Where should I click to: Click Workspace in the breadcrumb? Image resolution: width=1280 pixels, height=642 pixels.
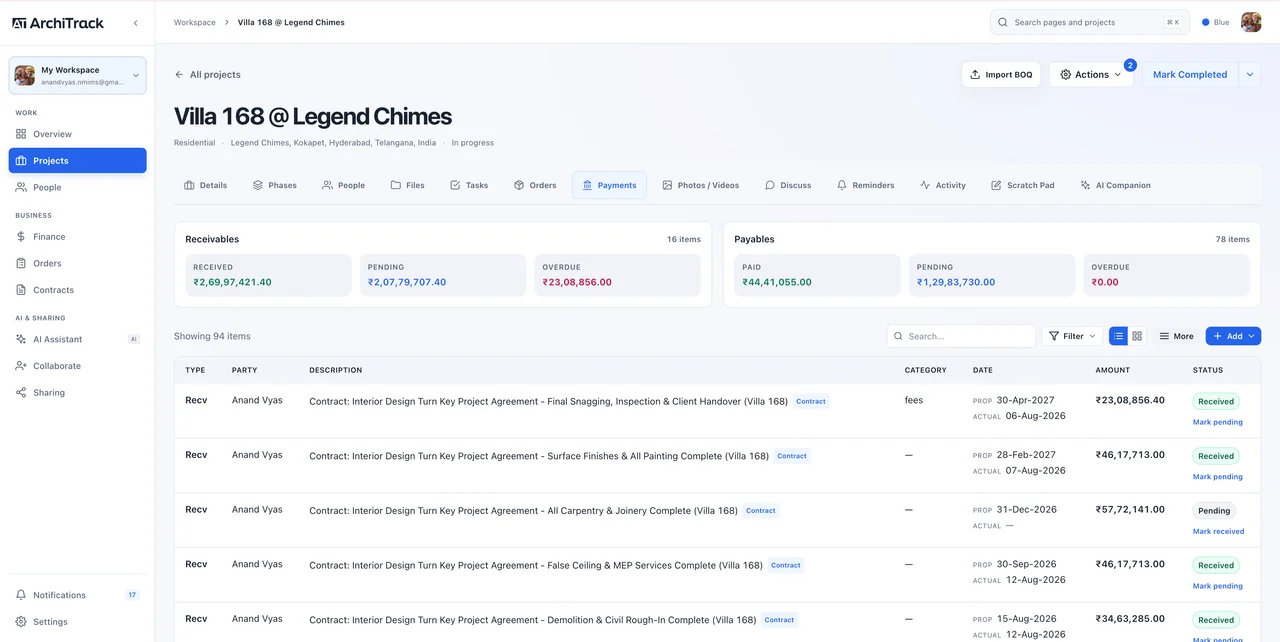[195, 22]
